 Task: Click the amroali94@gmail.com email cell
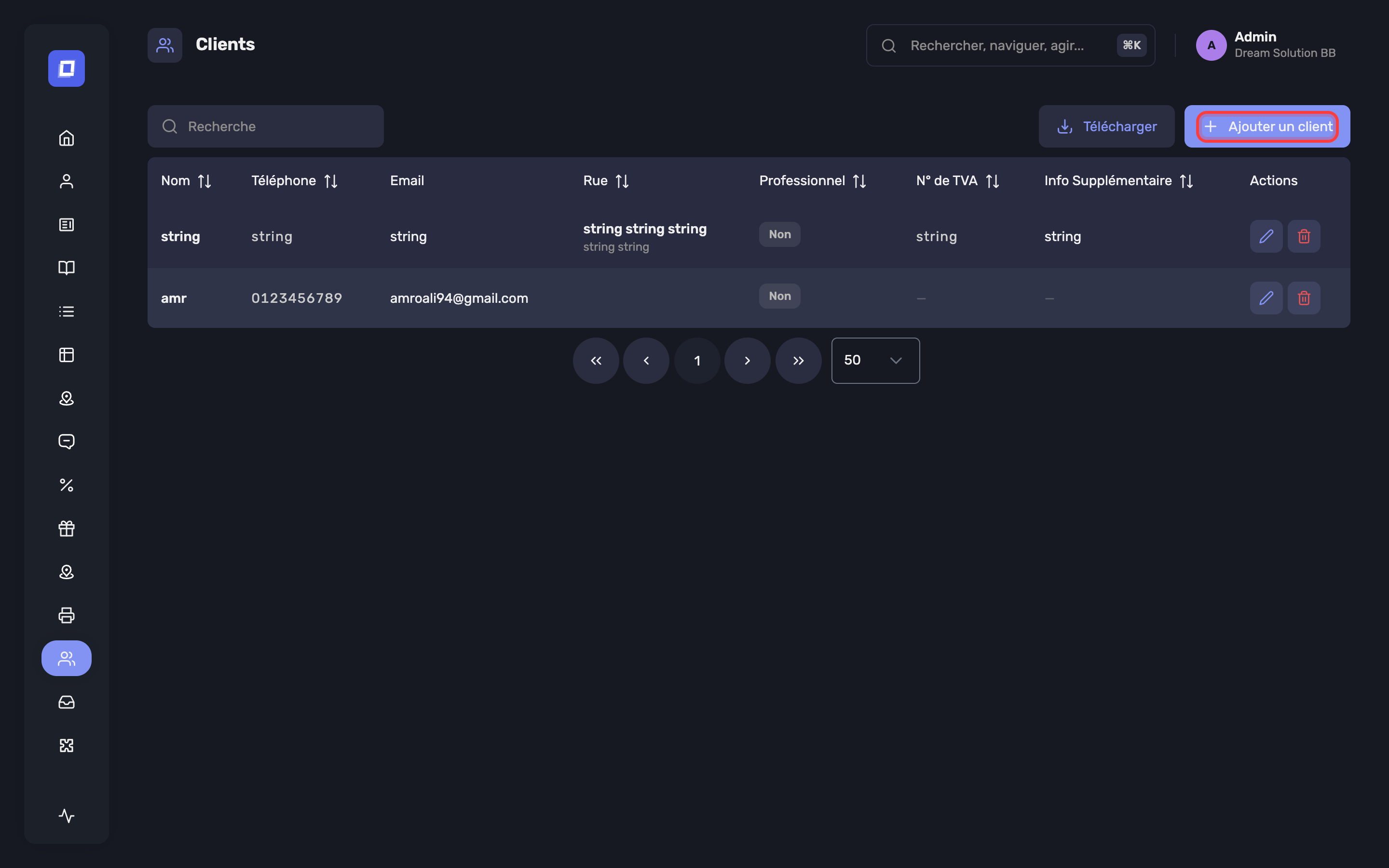459,298
